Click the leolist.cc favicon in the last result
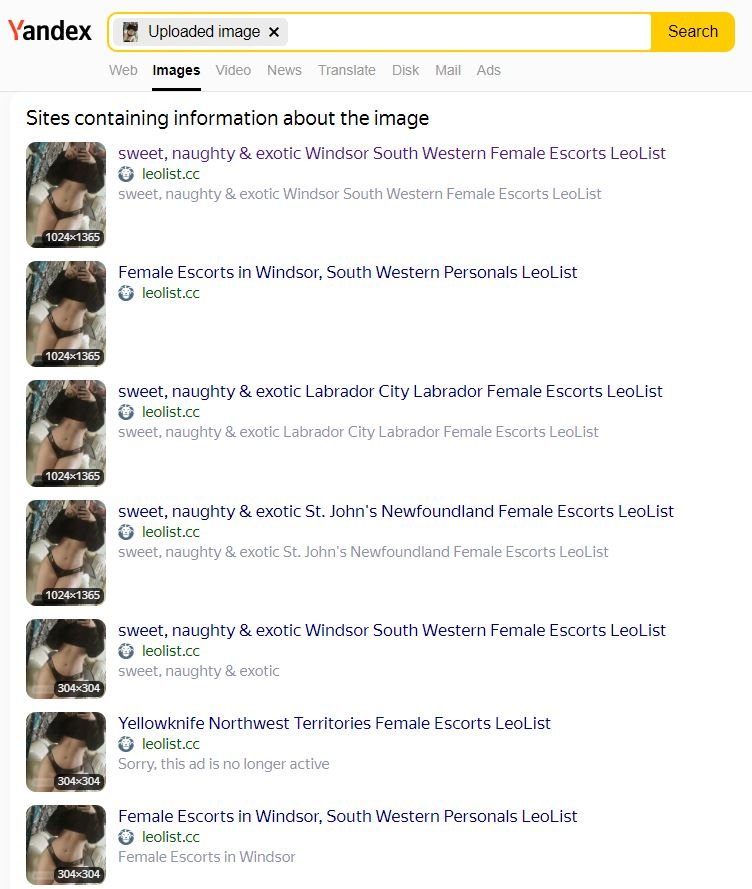The height and width of the screenshot is (889, 752). point(126,837)
